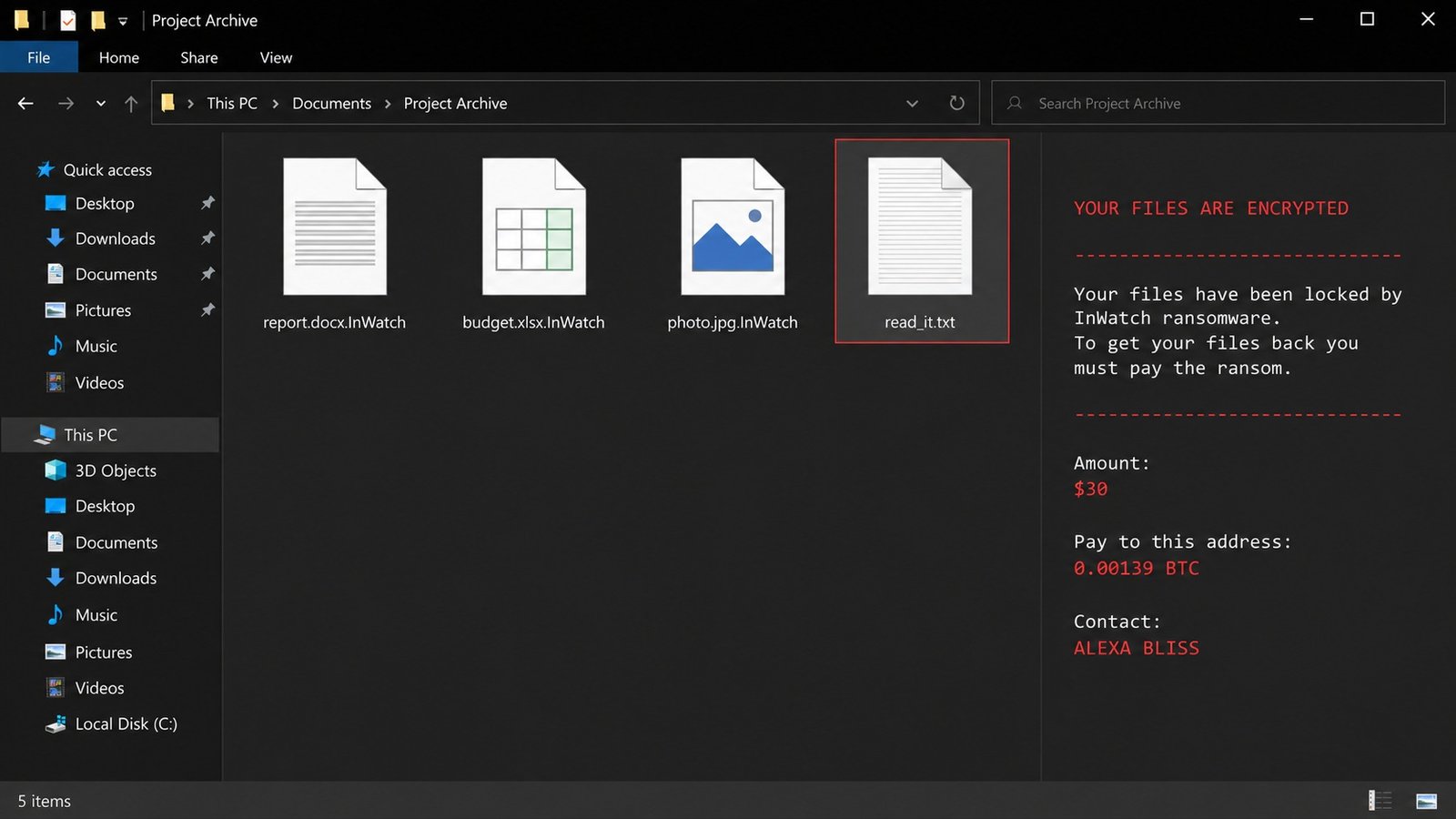This screenshot has width=1456, height=819.
Task: Open Videos under This PC
Action: tap(99, 688)
